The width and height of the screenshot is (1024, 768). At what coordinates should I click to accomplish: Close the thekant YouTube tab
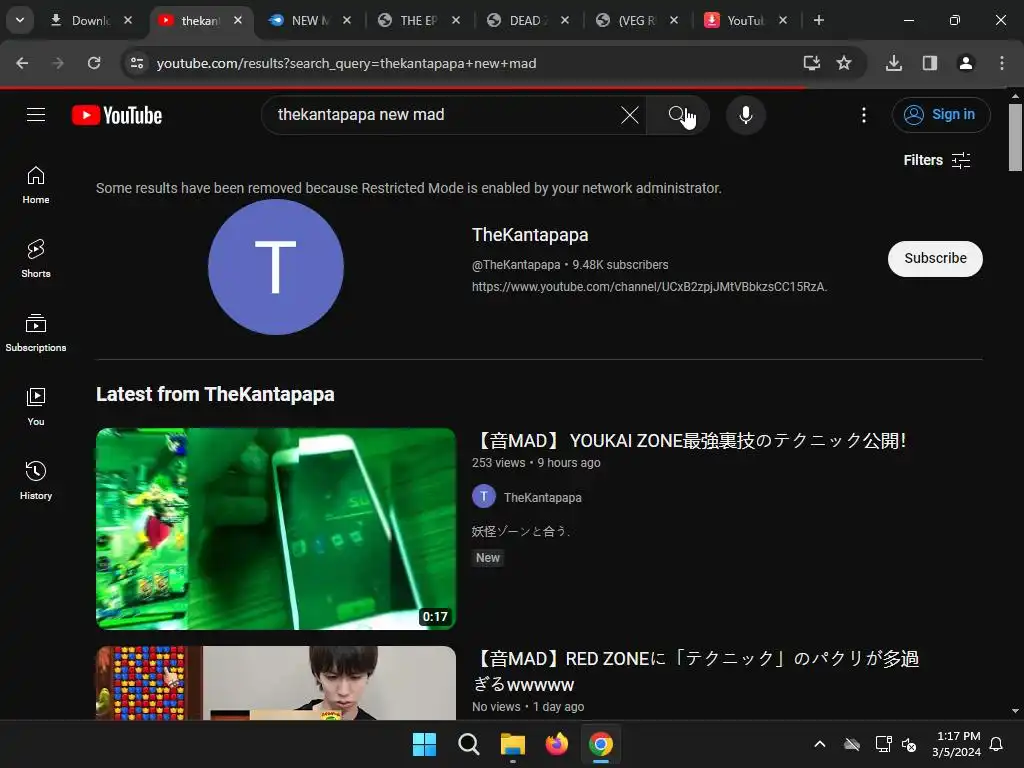click(x=238, y=20)
